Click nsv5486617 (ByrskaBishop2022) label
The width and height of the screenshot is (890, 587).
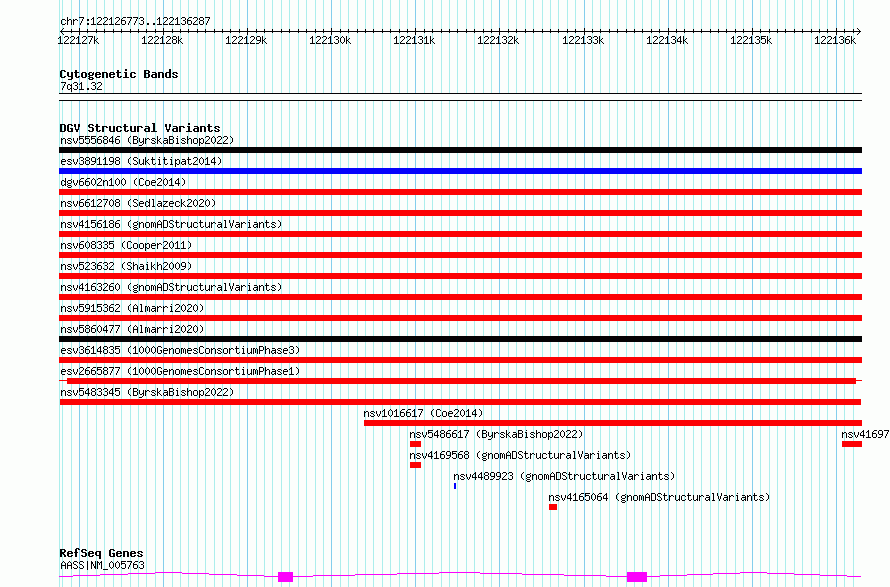pyautogui.click(x=496, y=434)
